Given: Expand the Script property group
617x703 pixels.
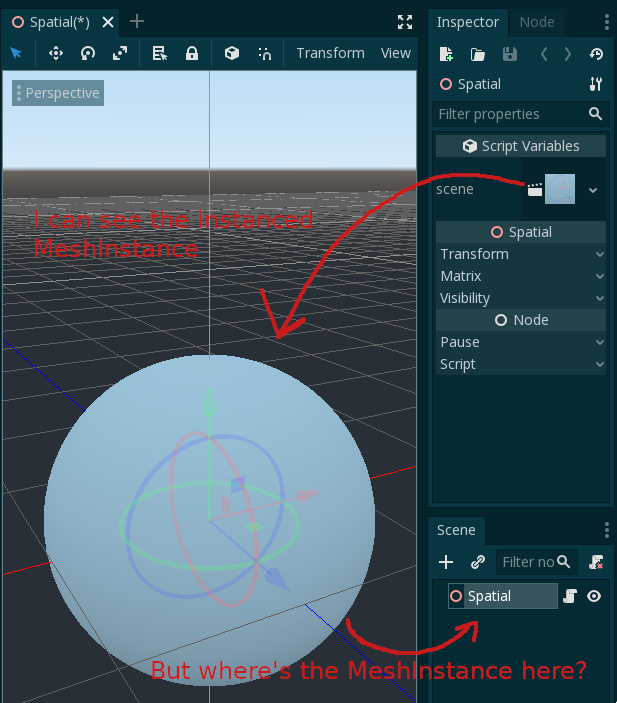Looking at the screenshot, I should [521, 364].
